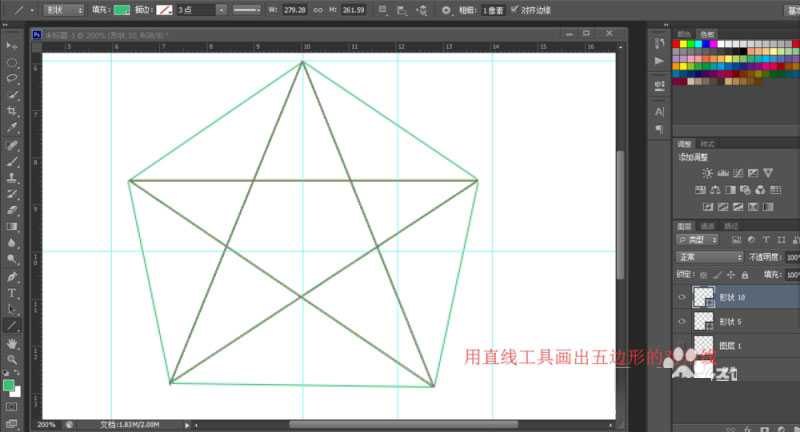The width and height of the screenshot is (800, 432).
Task: Switch to the 色板 swatches tab
Action: coord(708,33)
